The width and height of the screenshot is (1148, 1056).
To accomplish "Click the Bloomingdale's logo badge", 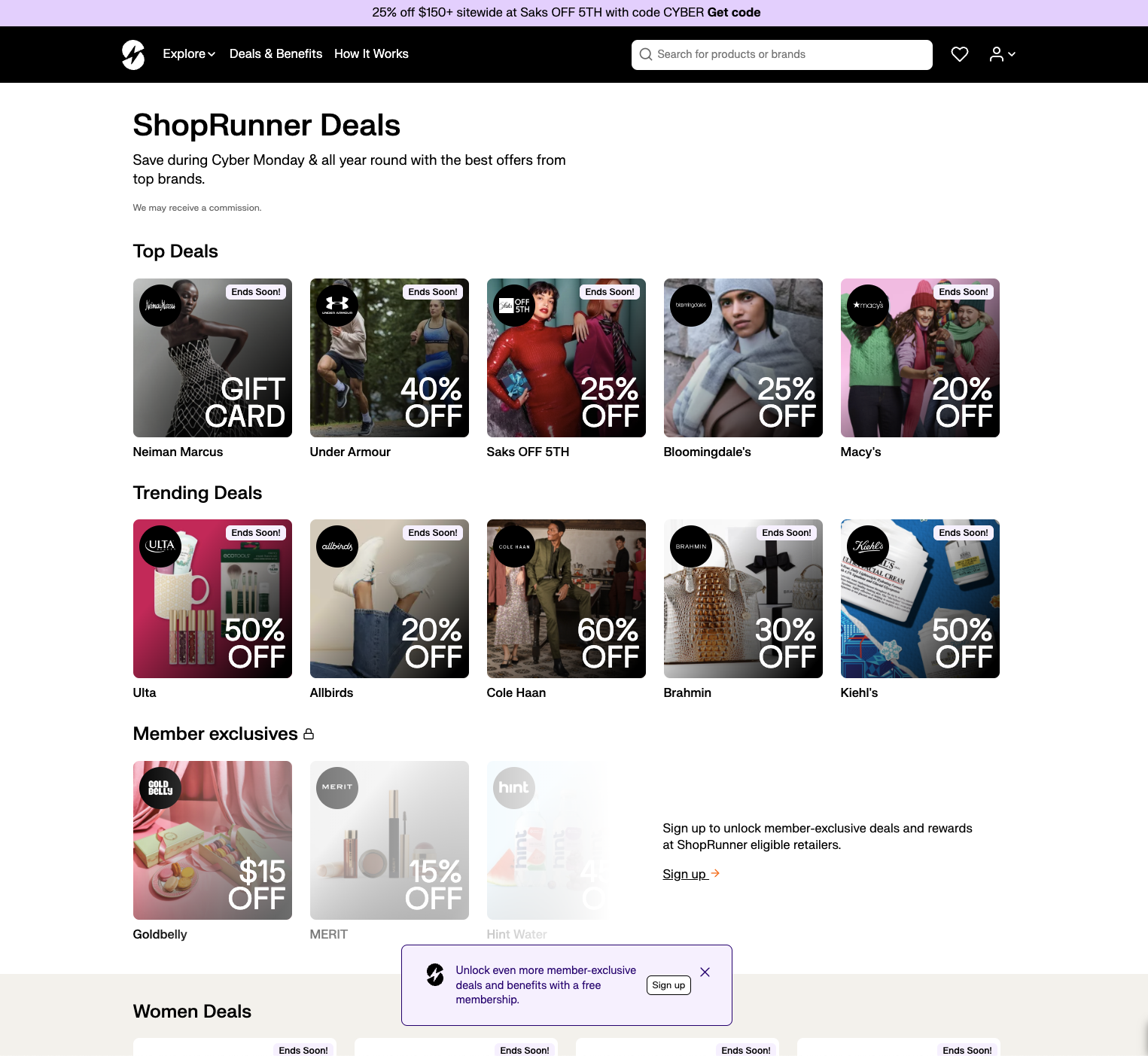I will (x=691, y=306).
